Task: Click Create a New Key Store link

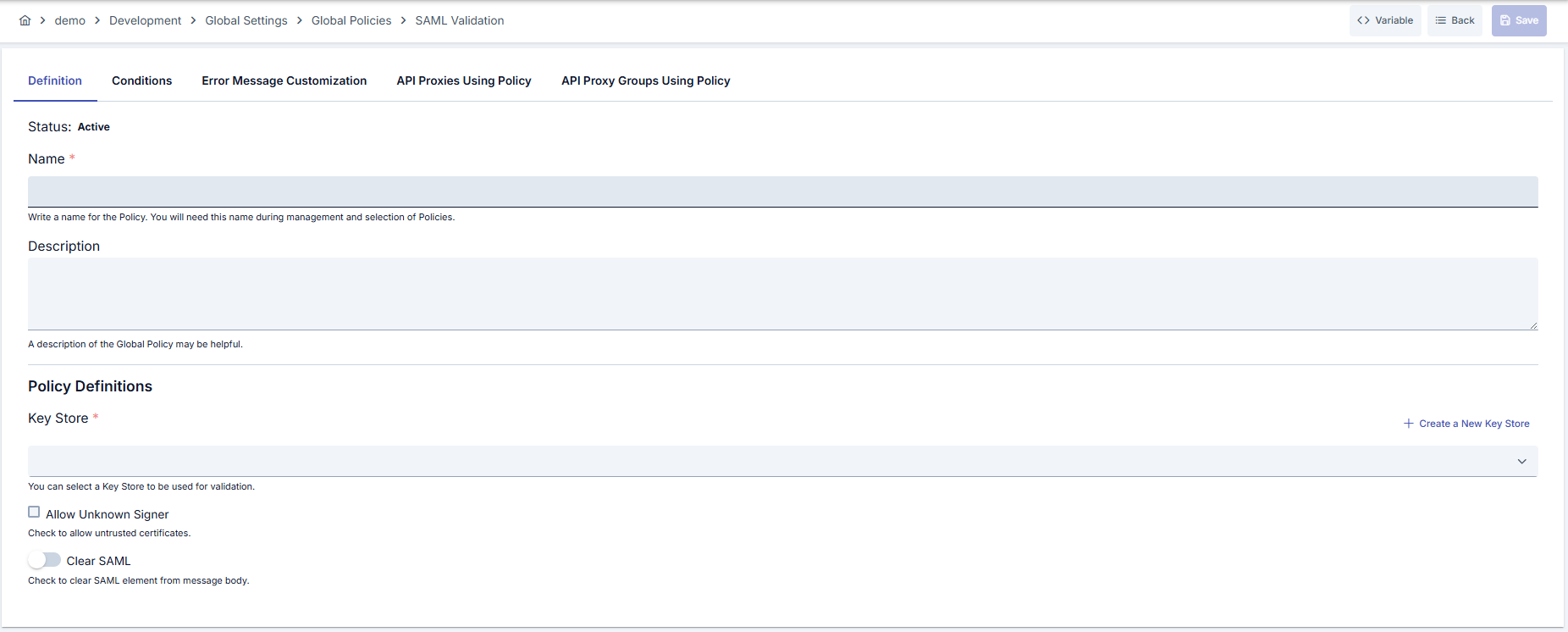Action: pos(1474,424)
